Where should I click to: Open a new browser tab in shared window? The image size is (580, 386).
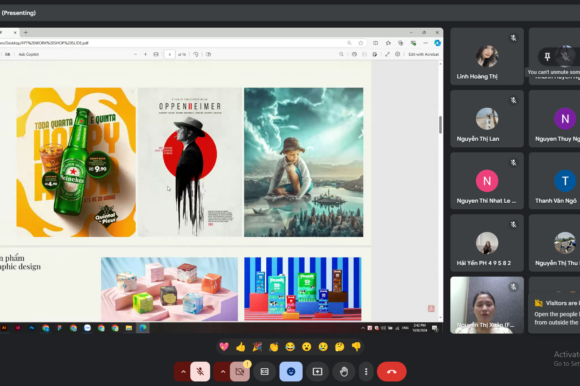[x=26, y=33]
